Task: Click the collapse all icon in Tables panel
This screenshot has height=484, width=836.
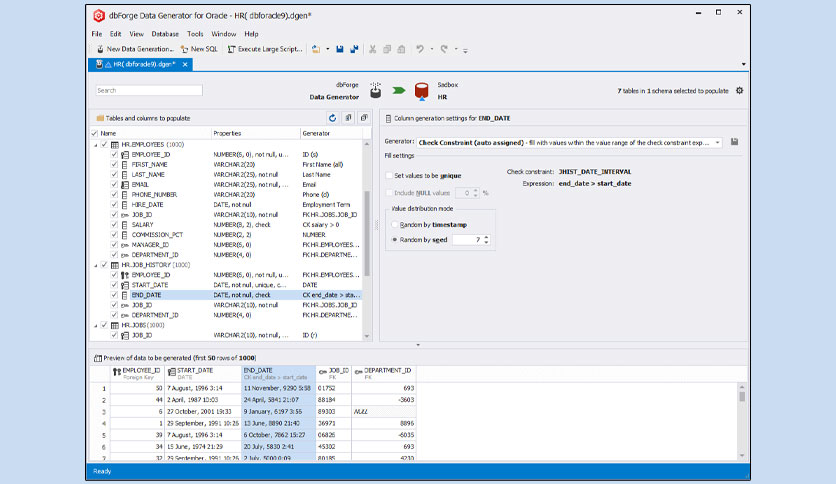Action: click(364, 118)
